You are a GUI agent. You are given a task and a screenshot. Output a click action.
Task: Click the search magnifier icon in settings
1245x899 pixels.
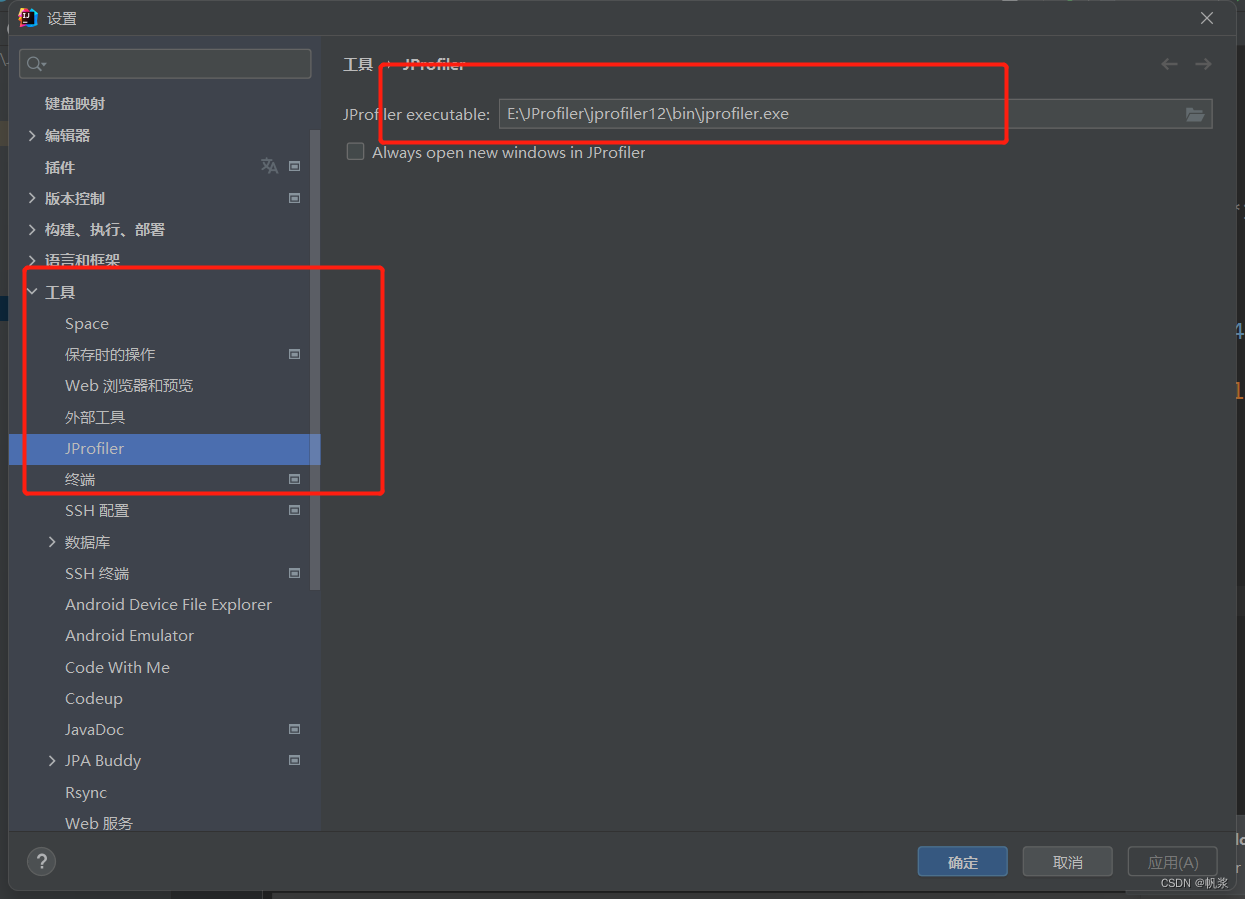coord(35,64)
